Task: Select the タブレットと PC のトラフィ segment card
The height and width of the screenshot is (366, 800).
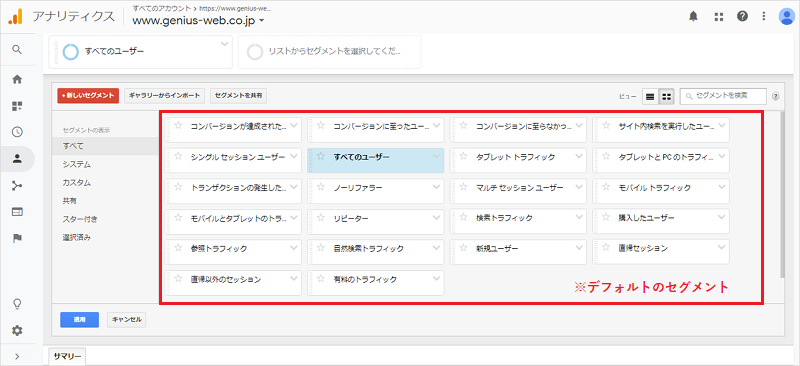Action: coord(661,160)
